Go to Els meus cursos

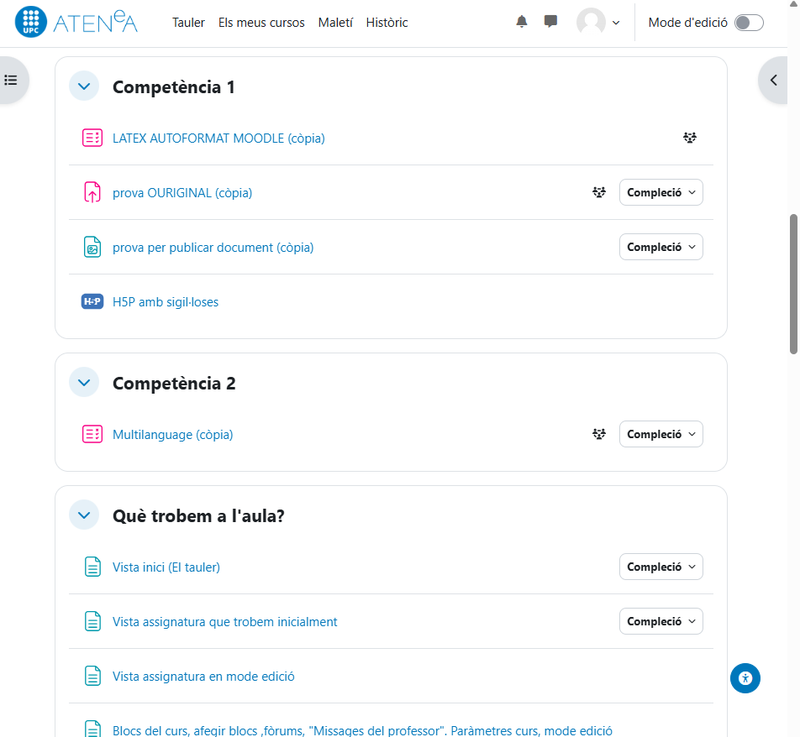[261, 22]
